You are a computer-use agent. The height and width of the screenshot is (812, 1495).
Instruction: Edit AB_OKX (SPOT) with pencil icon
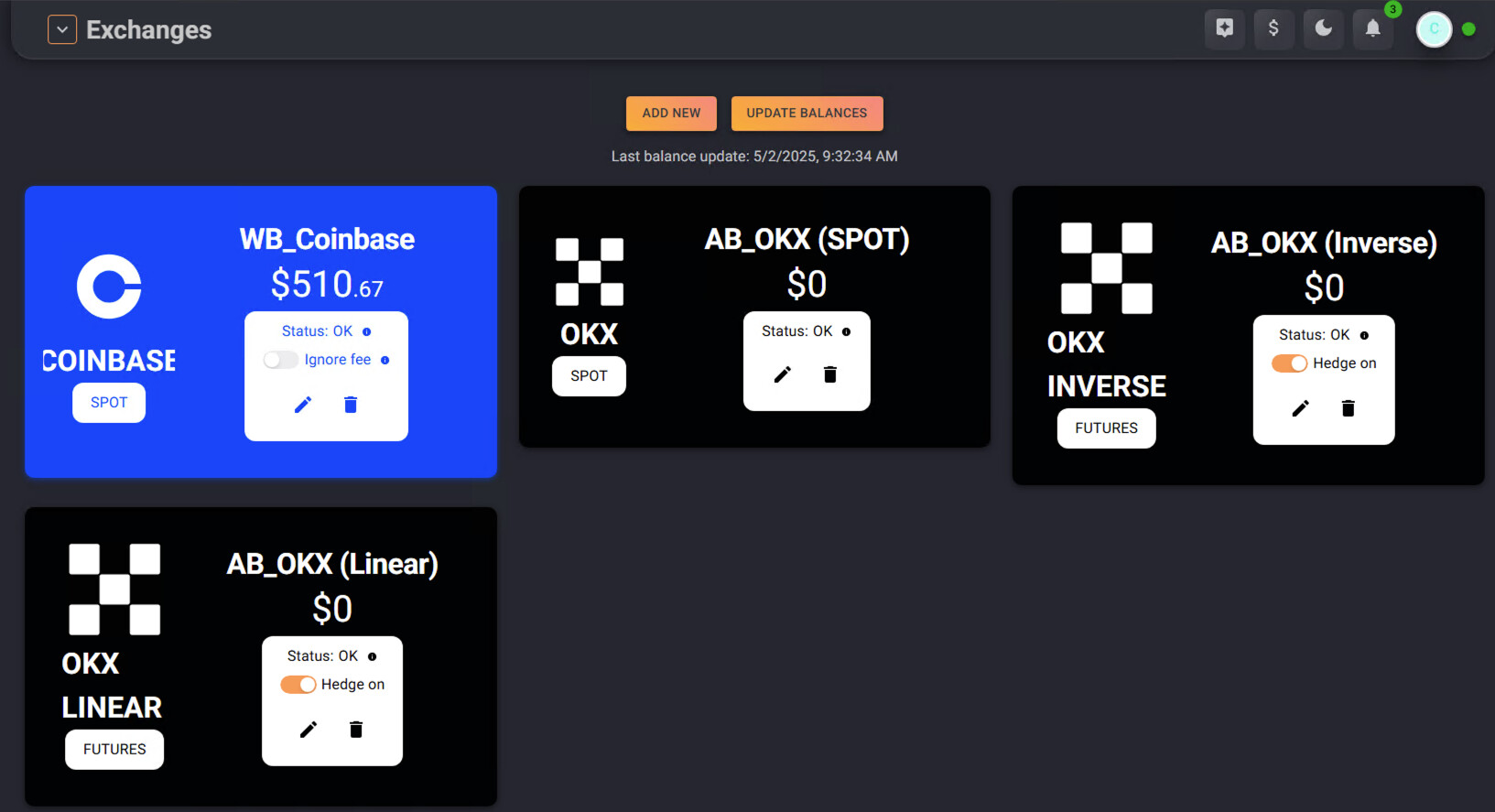(x=783, y=374)
